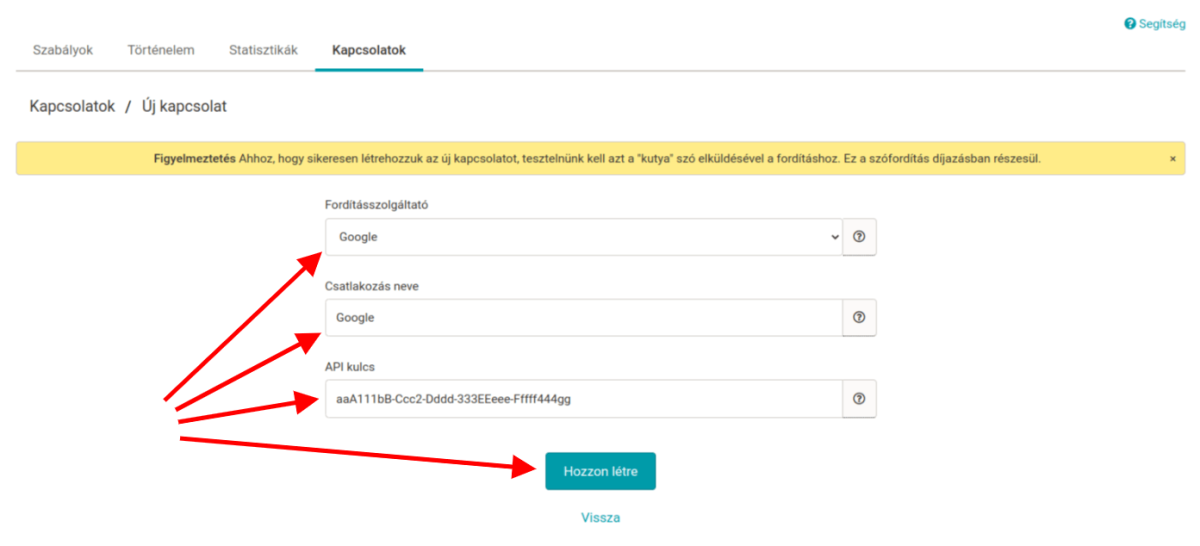
Task: Click the API kulcs label
Action: (x=350, y=367)
